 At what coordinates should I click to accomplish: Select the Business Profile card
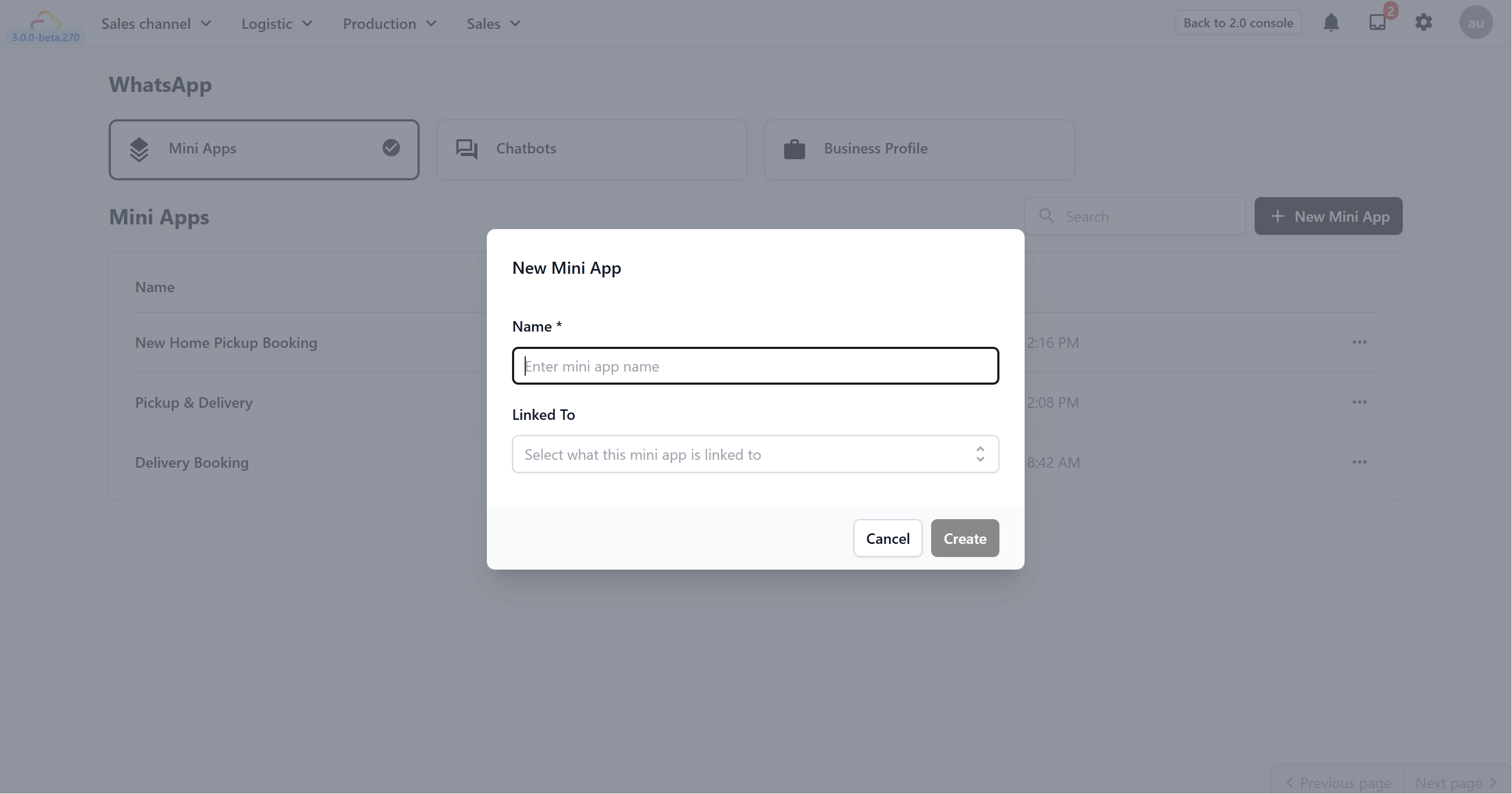(919, 149)
